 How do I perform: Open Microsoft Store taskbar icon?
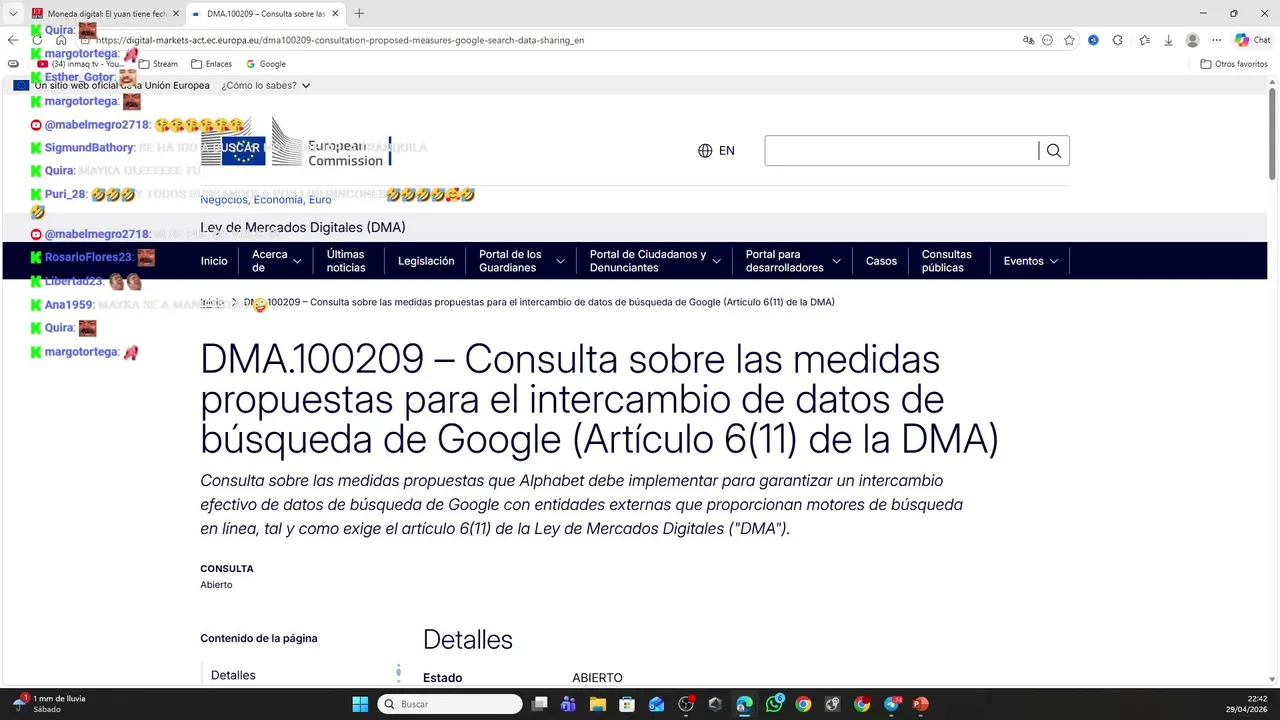point(627,704)
